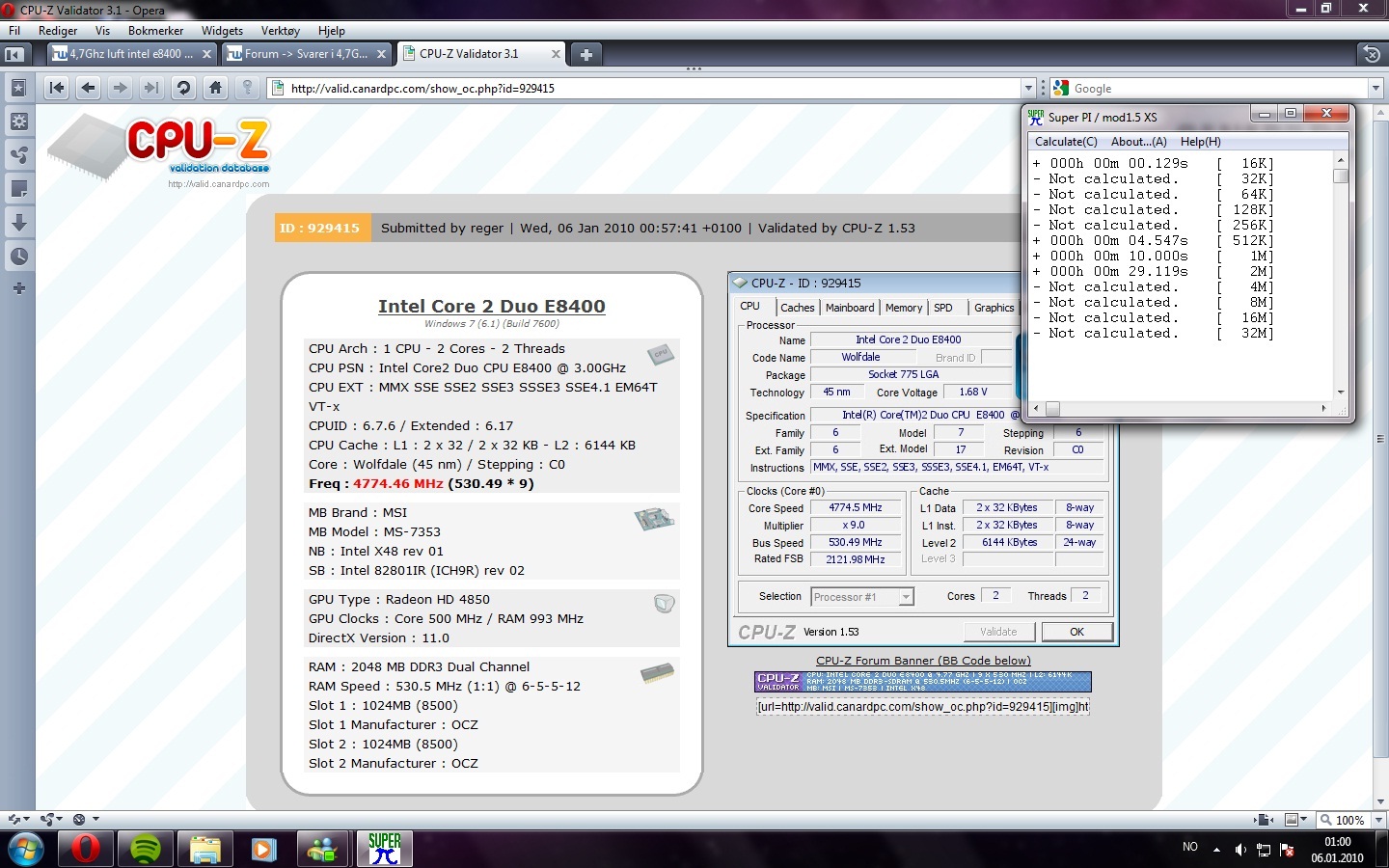Screen dimensions: 1389x868
Task: Open the closed tabs trash icon
Action: tap(1372, 54)
